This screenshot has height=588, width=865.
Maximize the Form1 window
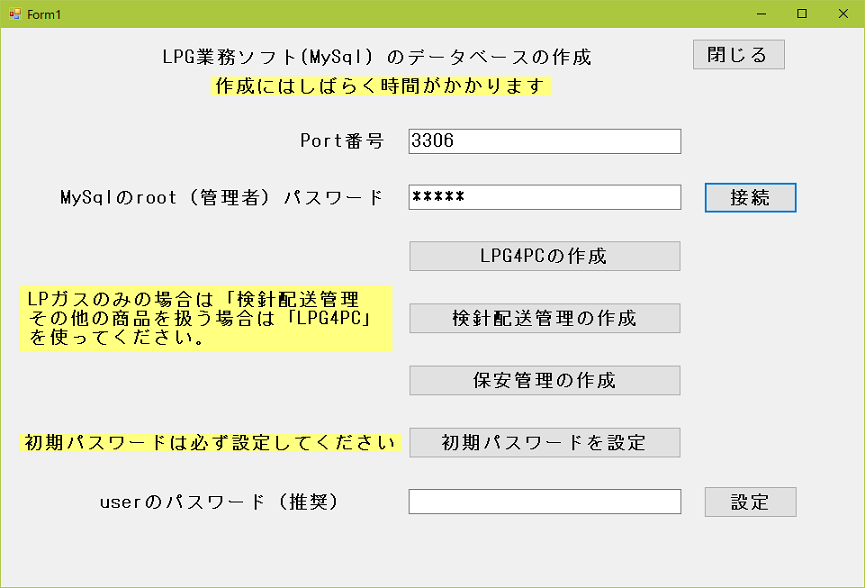pyautogui.click(x=802, y=14)
